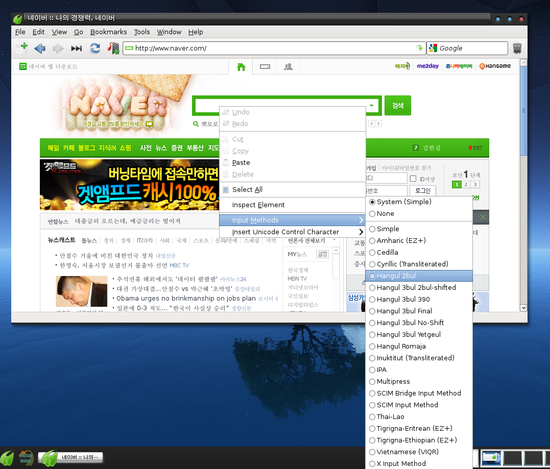Click the green Naver search button
Viewport: 550px width, 469px height.
[x=398, y=106]
